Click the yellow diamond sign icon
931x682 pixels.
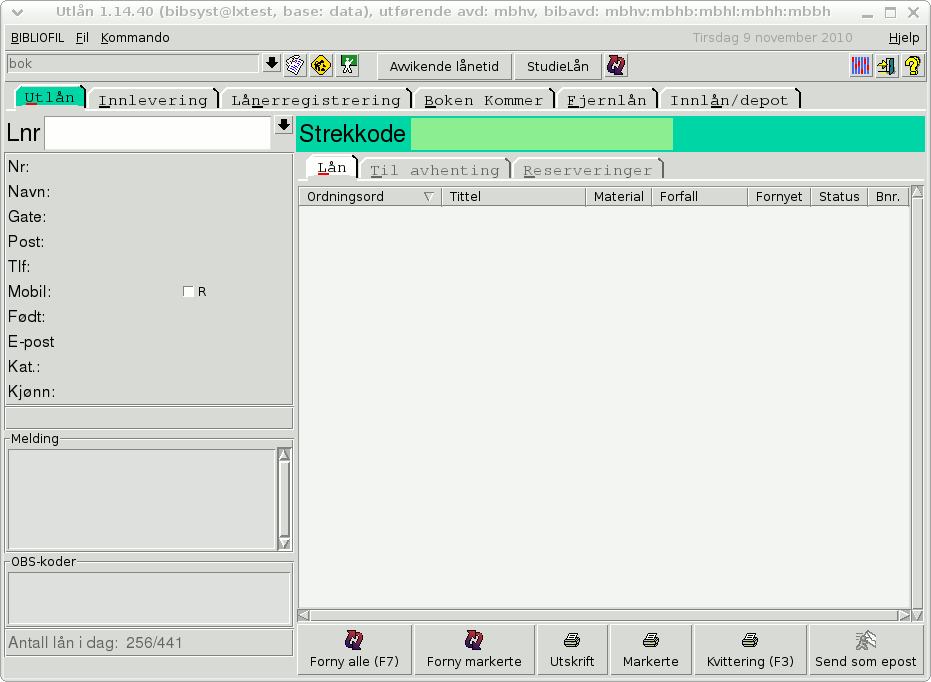pyautogui.click(x=321, y=65)
